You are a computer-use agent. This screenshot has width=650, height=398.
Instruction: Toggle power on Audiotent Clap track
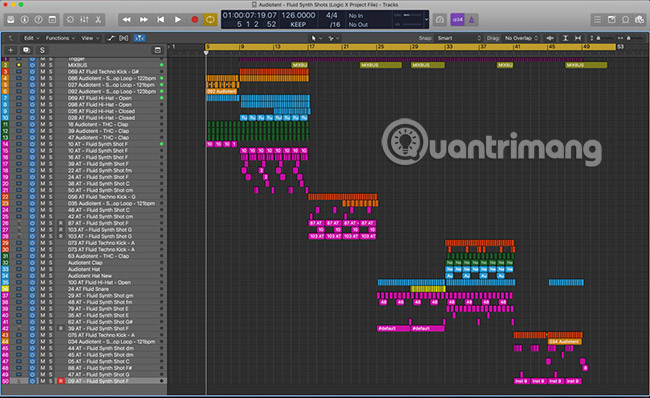click(x=32, y=262)
